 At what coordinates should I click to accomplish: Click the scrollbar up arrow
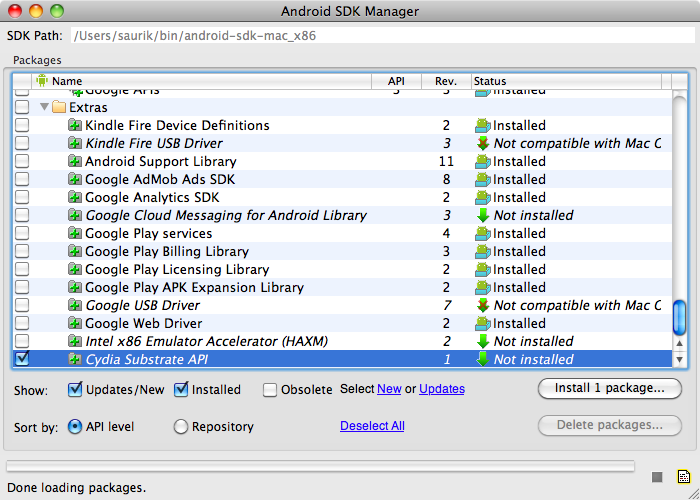679,343
